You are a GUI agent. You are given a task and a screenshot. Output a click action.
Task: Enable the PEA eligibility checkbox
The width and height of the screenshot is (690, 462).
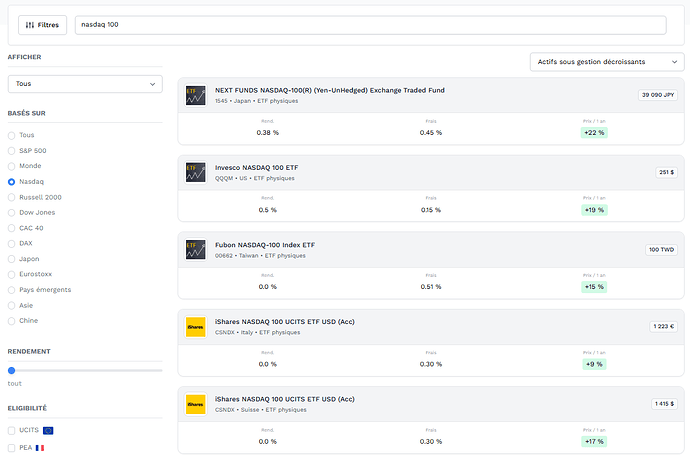(11, 448)
